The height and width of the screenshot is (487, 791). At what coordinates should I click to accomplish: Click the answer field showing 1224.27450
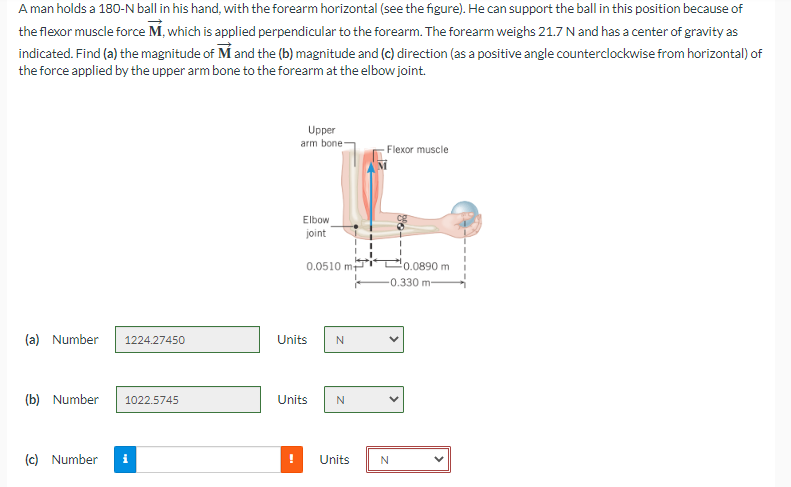click(187, 340)
